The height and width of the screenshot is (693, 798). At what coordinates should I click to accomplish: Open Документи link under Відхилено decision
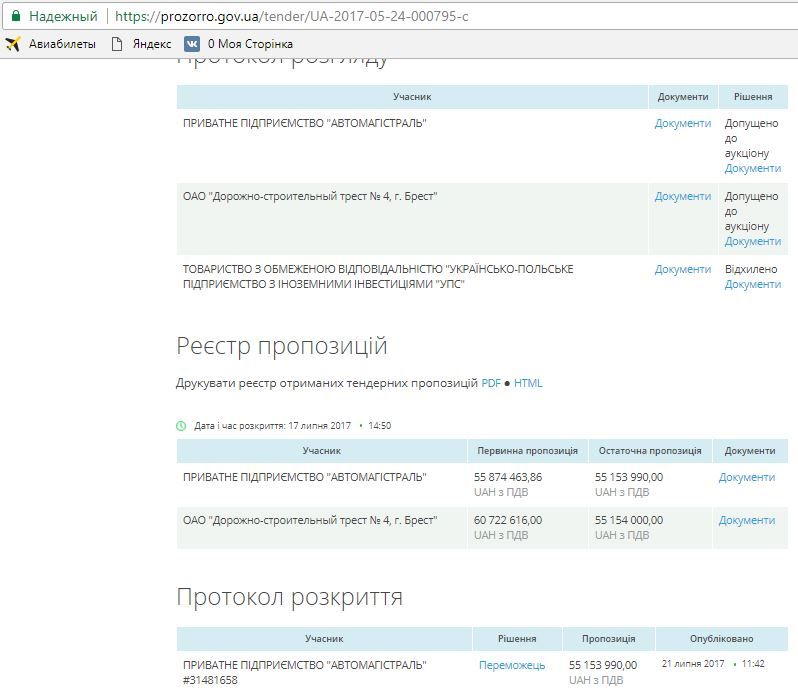753,284
